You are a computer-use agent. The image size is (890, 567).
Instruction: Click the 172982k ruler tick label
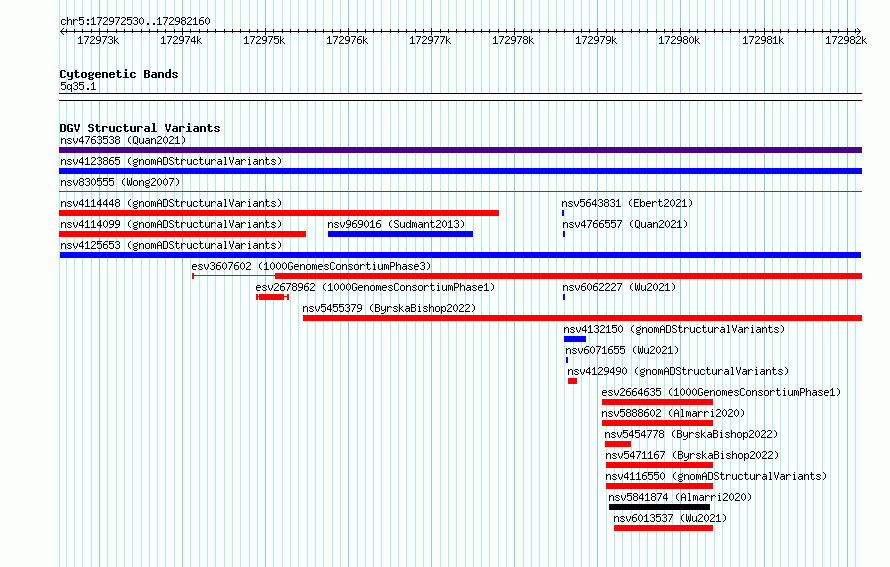tap(846, 40)
